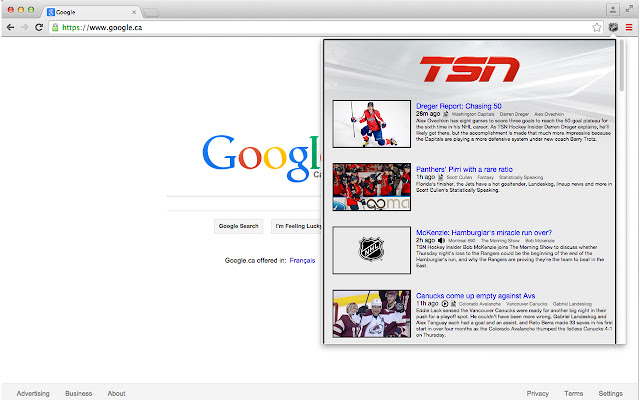
Task: Toggle fullscreen with the expand arrows icon
Action: pos(629,9)
